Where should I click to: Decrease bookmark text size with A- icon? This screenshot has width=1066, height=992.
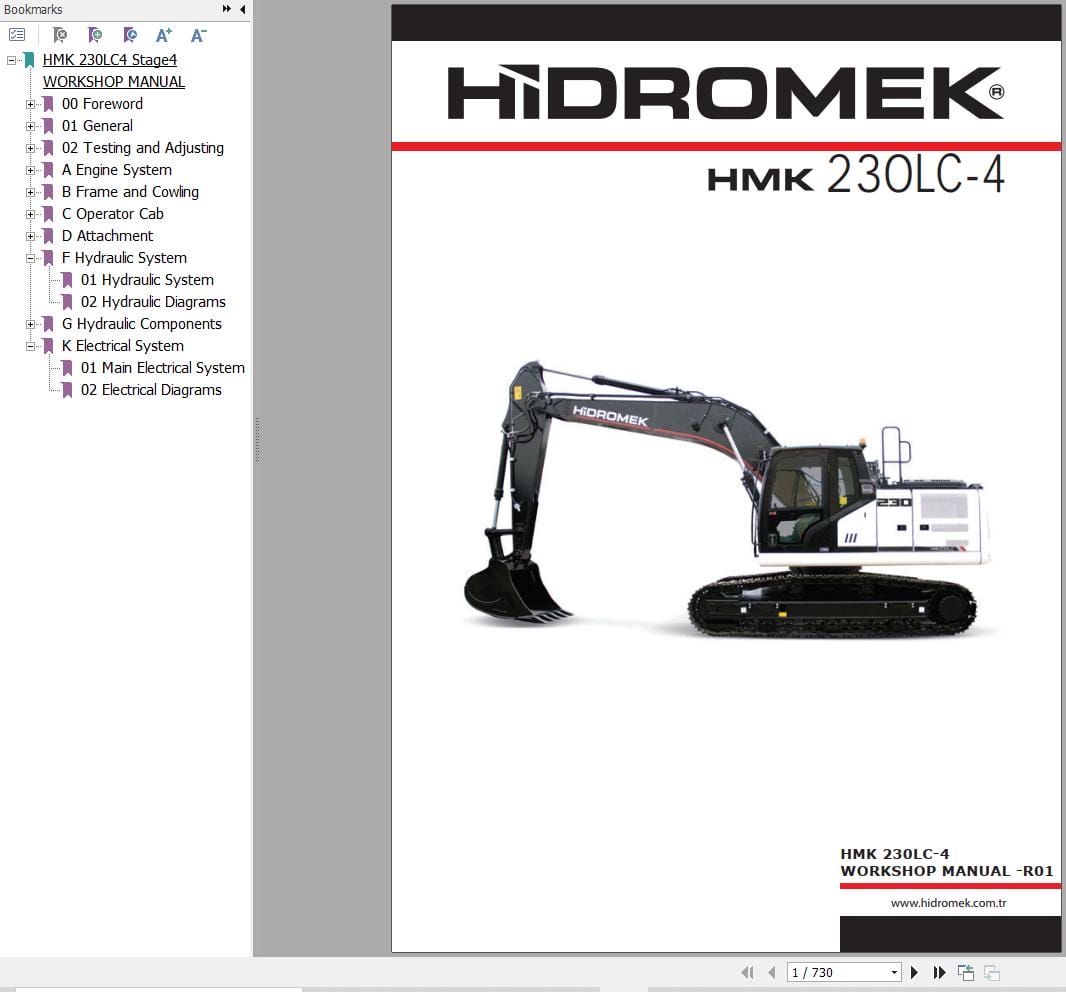pos(198,35)
